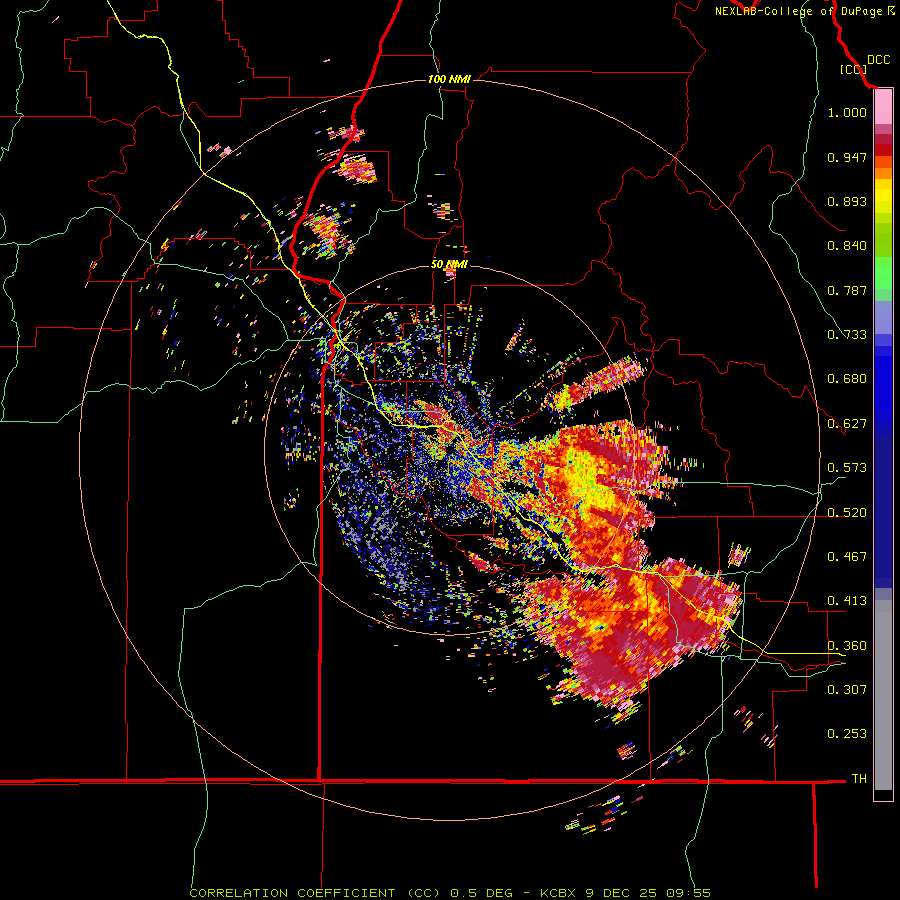Select the 0.893 legend value
Viewport: 900px width, 900px height.
click(847, 201)
